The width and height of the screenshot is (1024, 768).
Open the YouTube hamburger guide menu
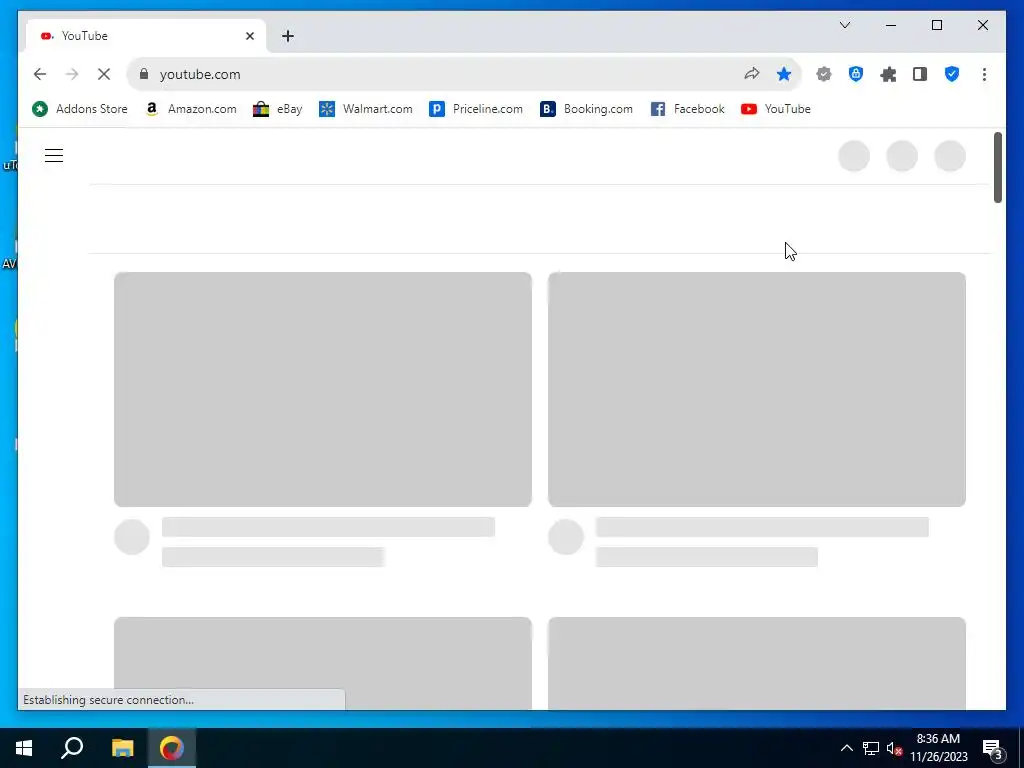click(54, 155)
